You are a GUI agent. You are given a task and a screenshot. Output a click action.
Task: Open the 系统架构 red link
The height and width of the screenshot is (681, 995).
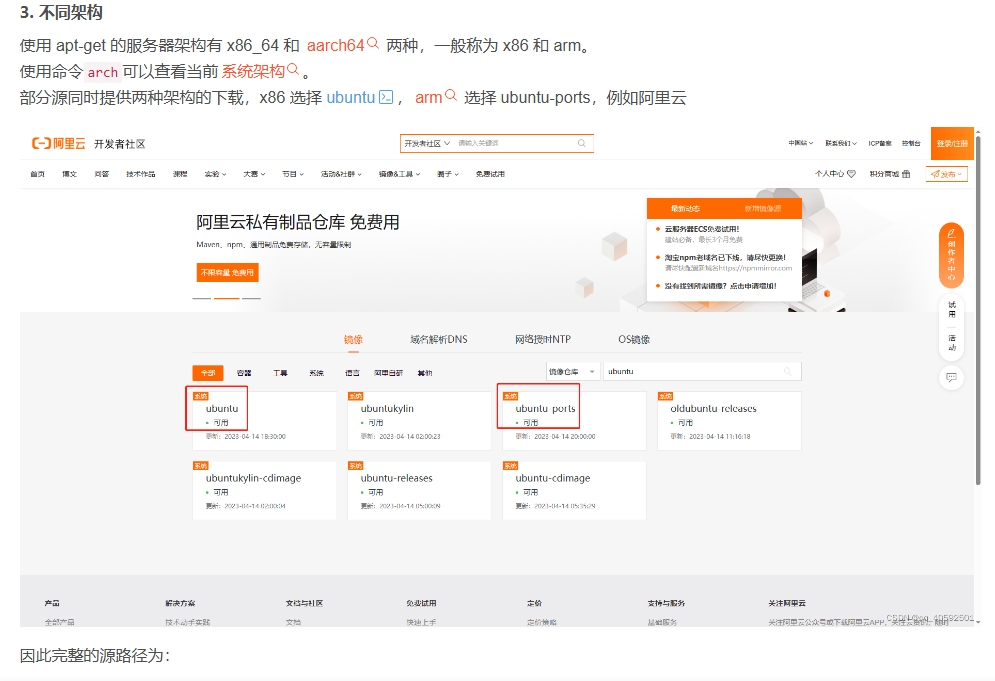pyautogui.click(x=253, y=72)
